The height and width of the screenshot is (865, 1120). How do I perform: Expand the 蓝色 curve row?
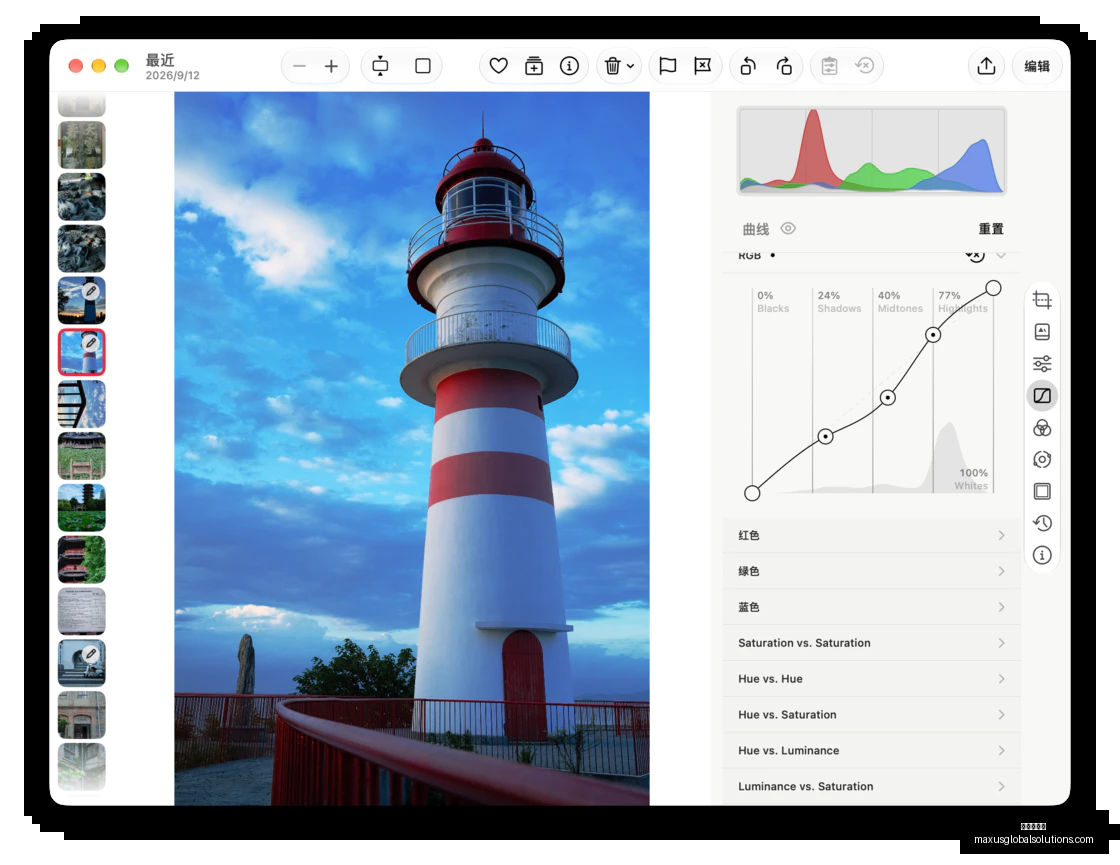(x=871, y=607)
